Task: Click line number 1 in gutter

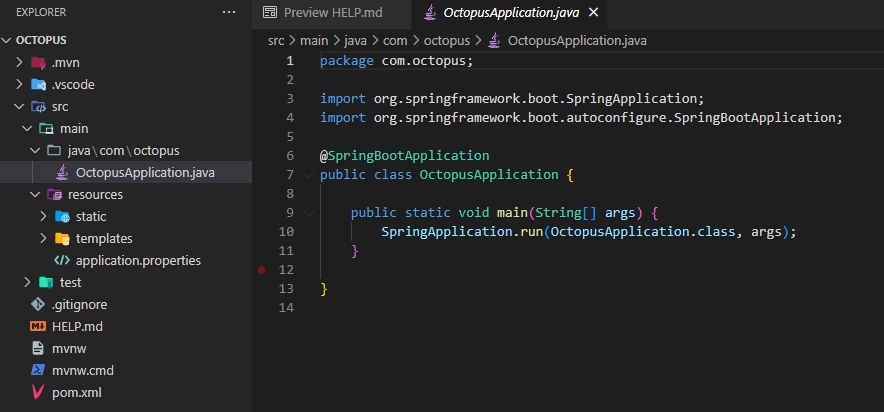Action: 290,61
